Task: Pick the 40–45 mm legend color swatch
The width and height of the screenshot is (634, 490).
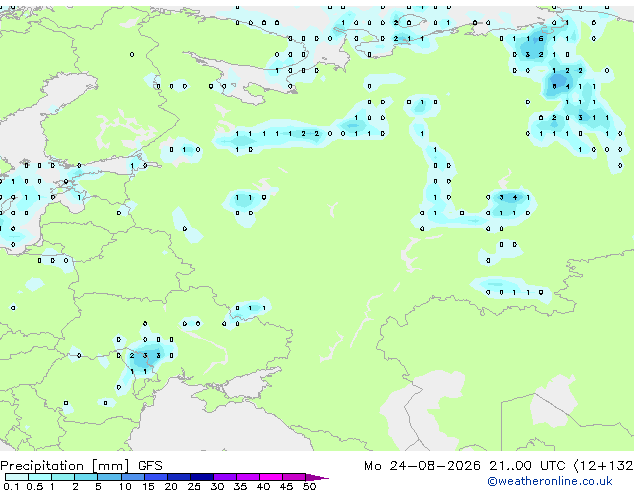Action: (x=271, y=477)
